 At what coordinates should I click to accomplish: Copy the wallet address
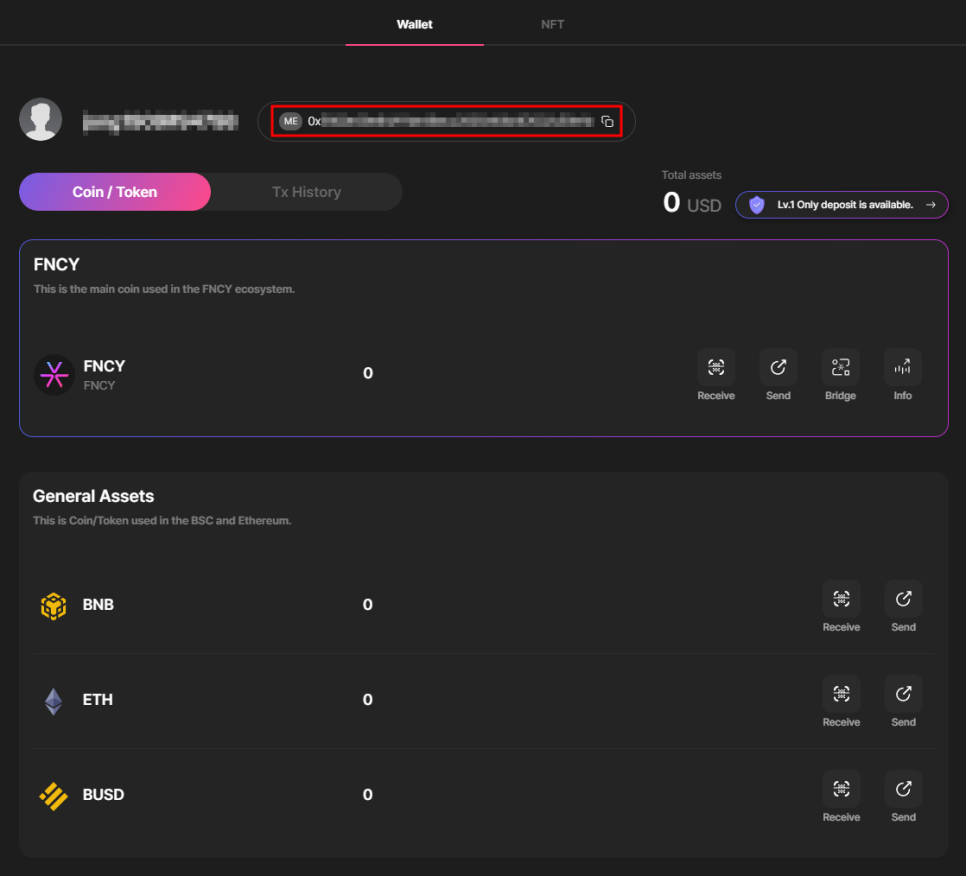(x=607, y=121)
